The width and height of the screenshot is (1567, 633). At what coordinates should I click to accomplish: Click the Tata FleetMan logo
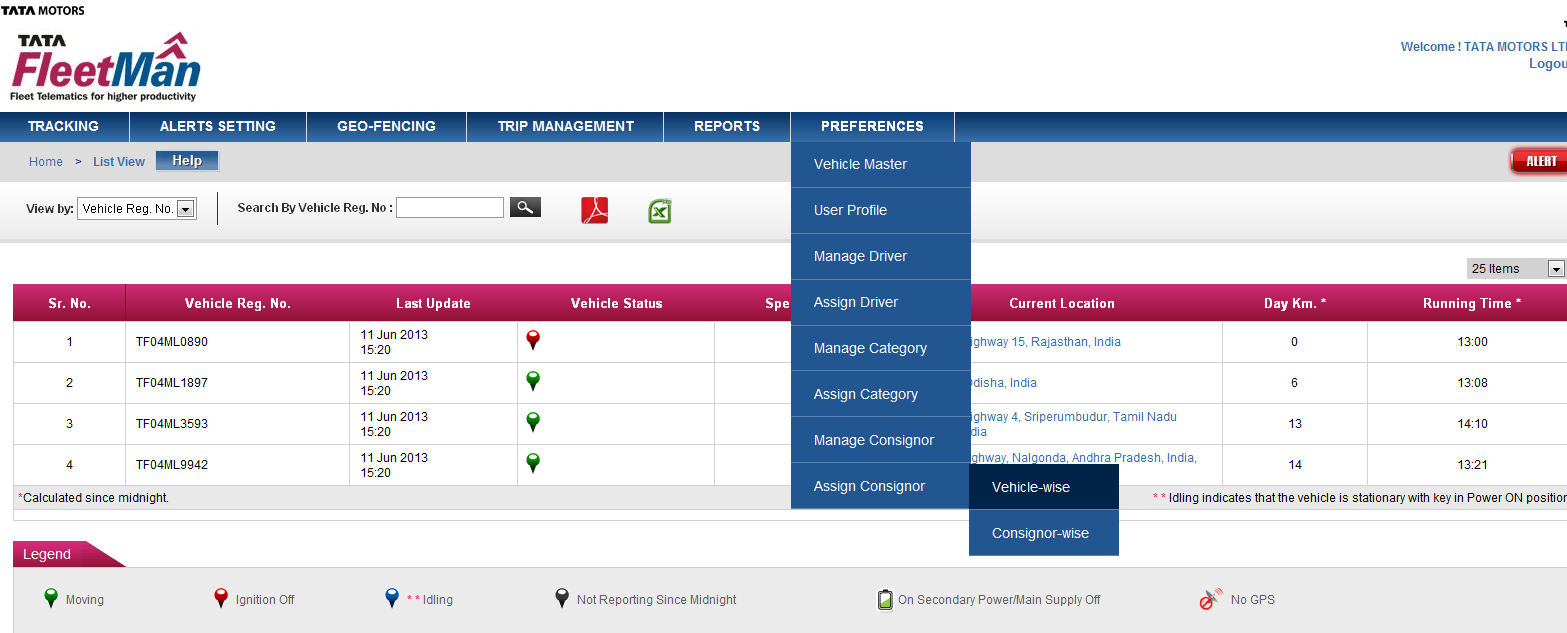[106, 67]
